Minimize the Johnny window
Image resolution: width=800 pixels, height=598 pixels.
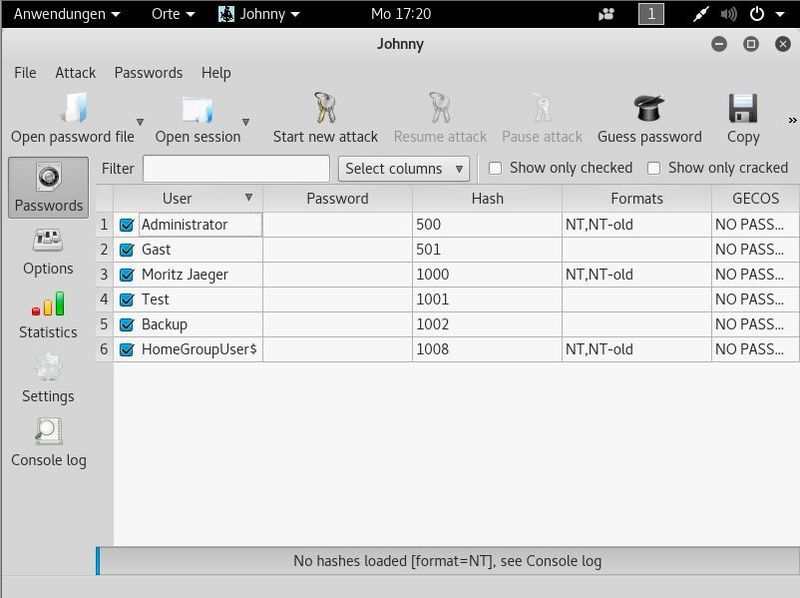click(719, 44)
